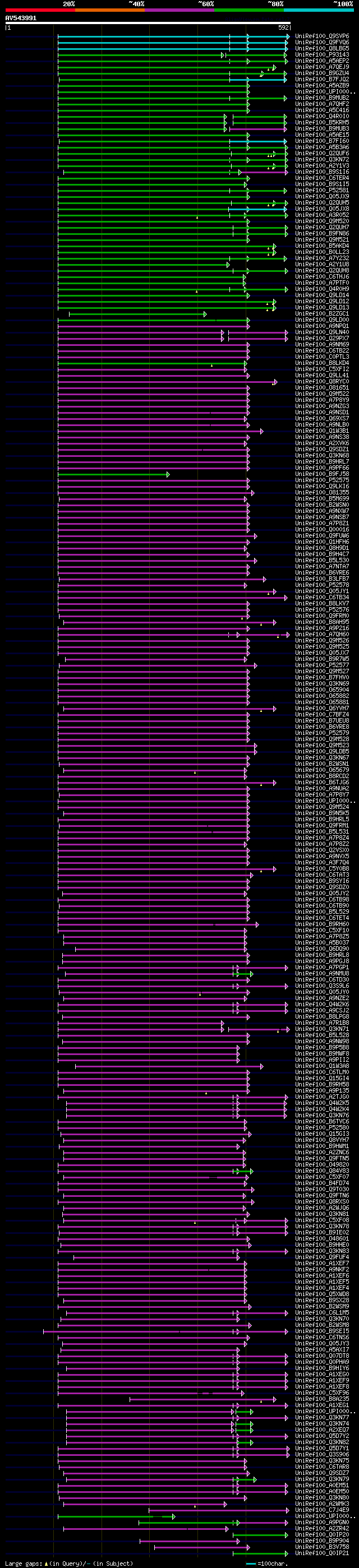Click the orange ~40% identity legend segment
This screenshot has height=1568, width=359.
pyautogui.click(x=110, y=10)
